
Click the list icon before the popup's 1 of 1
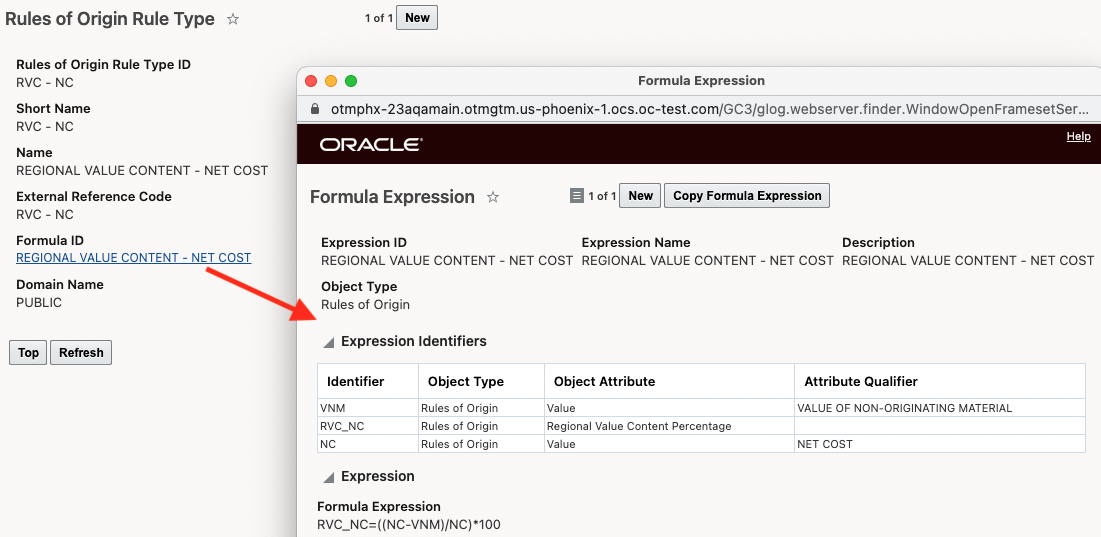(x=576, y=196)
